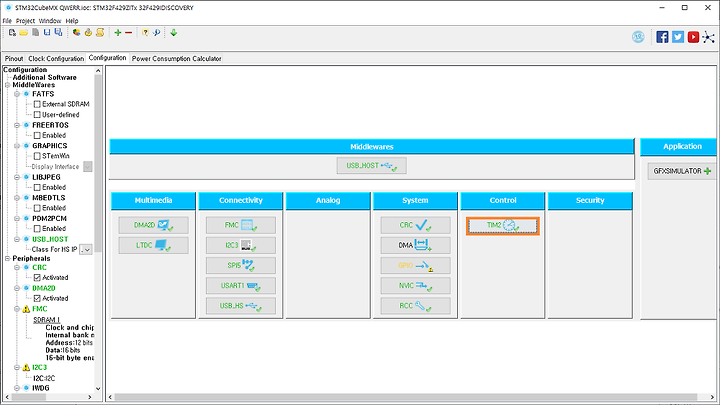
Task: Uncheck Activated under DMA2D
Action: pyautogui.click(x=37, y=298)
